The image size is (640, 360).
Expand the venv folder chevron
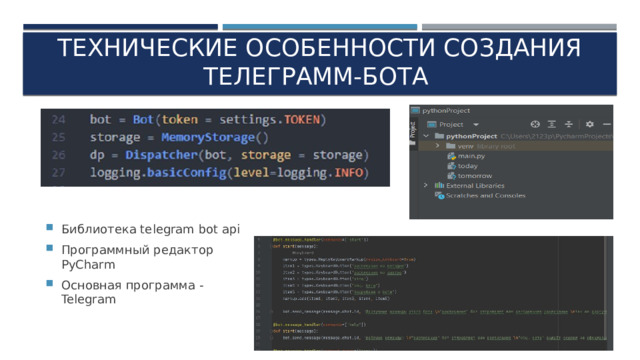[x=438, y=146]
